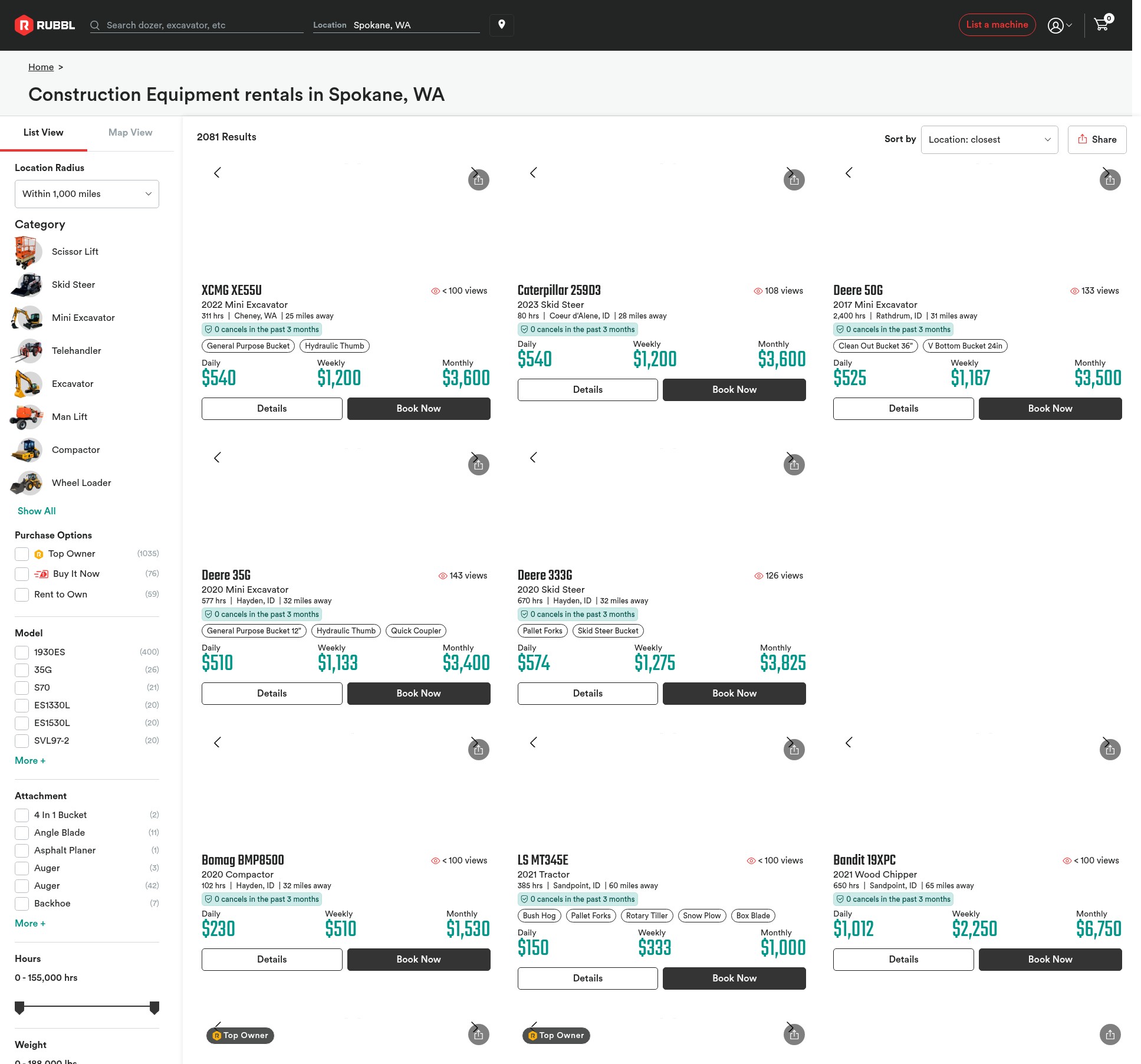Book the Deere 50G now
Image resolution: width=1141 pixels, height=1064 pixels.
point(1050,409)
